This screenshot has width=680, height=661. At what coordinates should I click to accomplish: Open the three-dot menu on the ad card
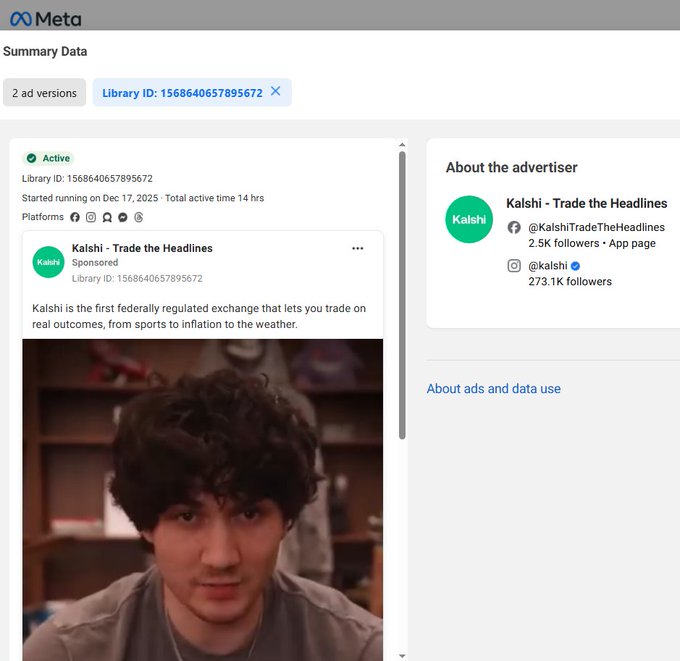357,248
